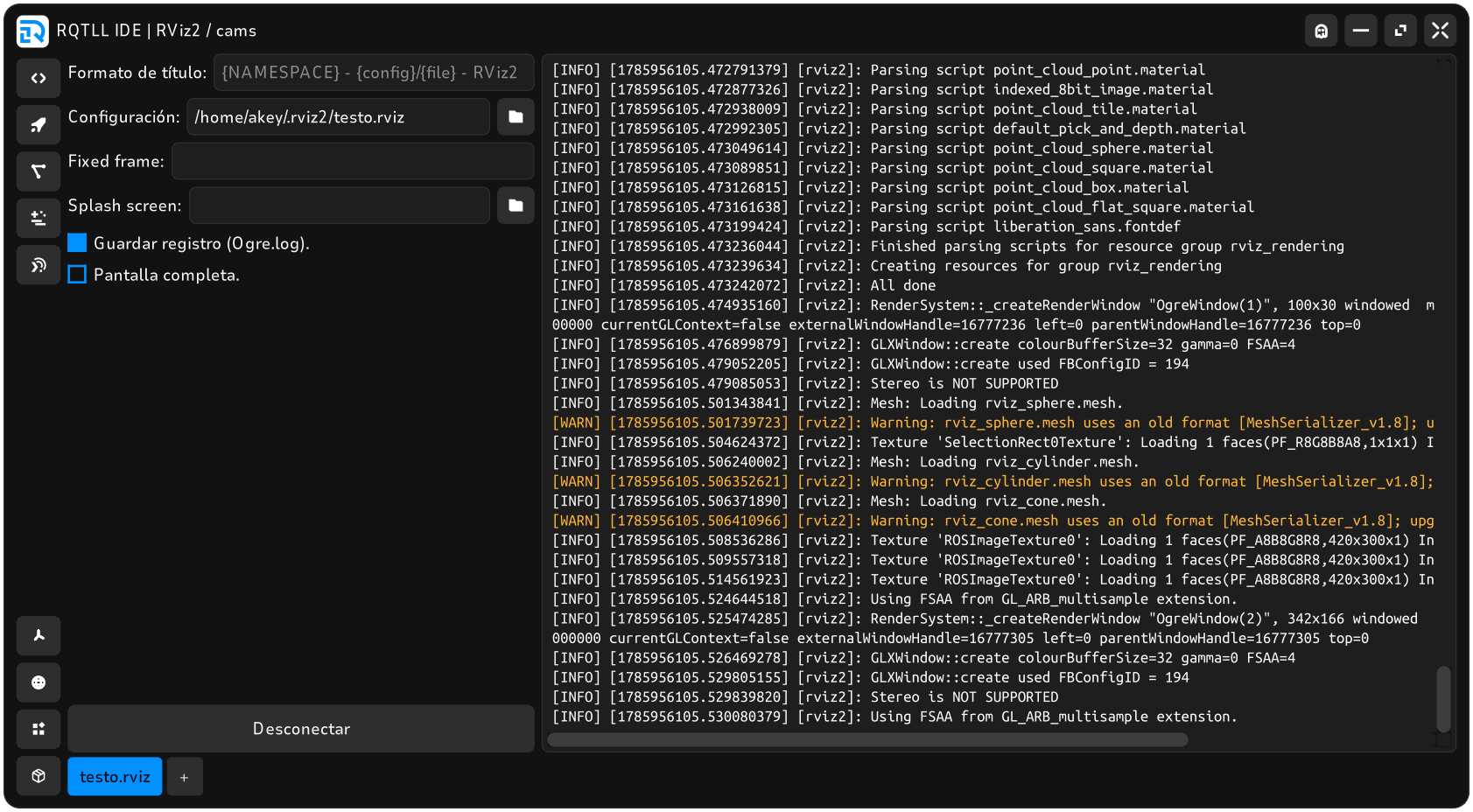Disable Guardar registro (Ogre.log) checkbox
The height and width of the screenshot is (812, 1473).
coord(77,243)
